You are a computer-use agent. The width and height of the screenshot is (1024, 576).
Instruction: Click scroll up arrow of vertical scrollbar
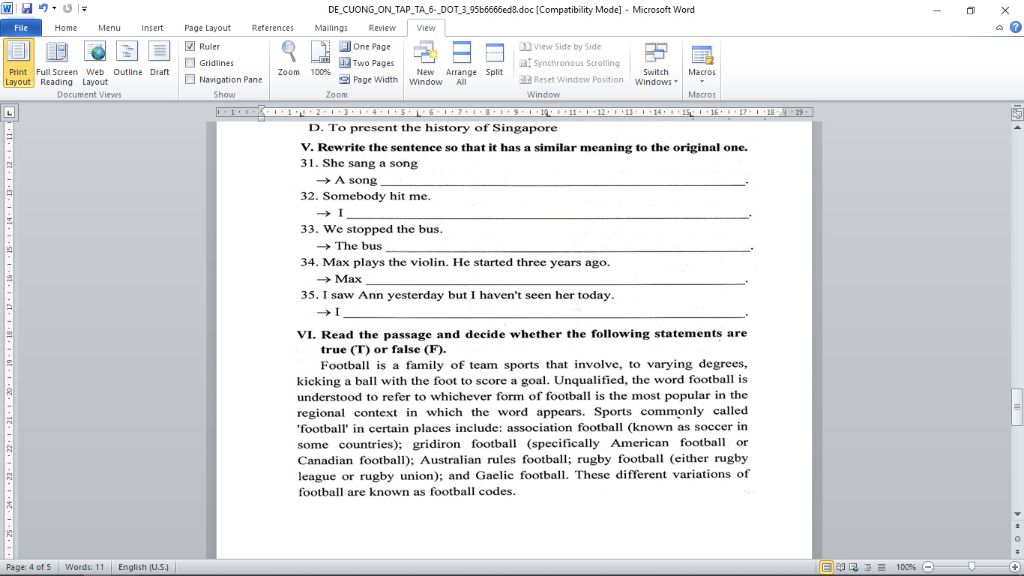point(1017,127)
